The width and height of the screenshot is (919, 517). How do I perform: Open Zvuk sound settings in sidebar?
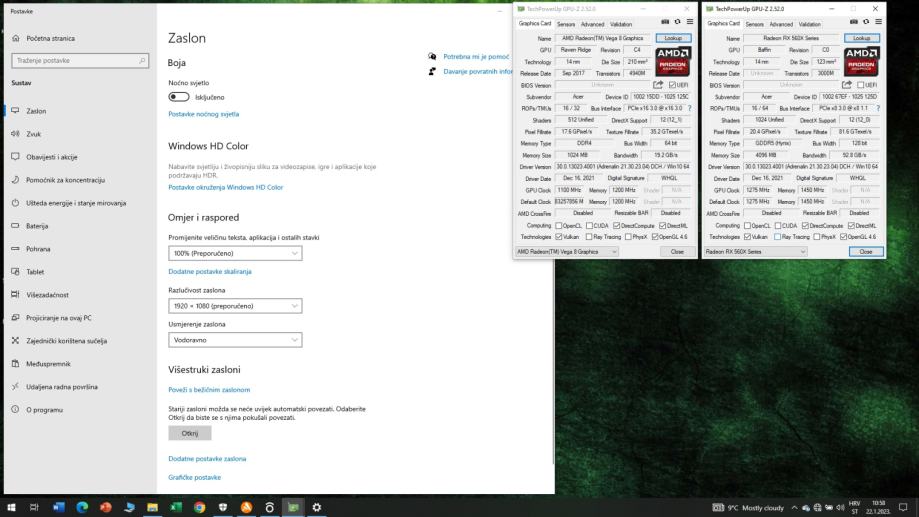pyautogui.click(x=35, y=133)
